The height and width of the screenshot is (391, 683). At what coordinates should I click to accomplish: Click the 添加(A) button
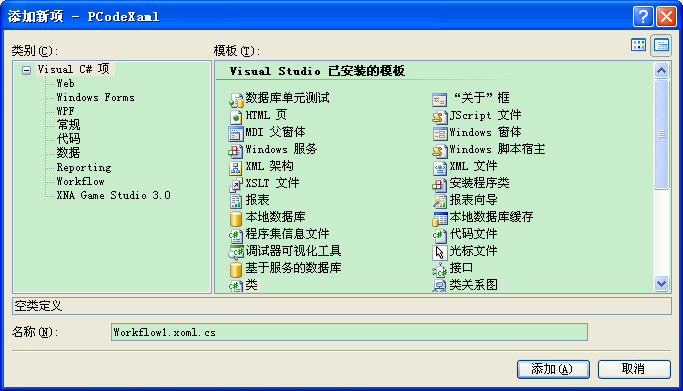tap(553, 369)
